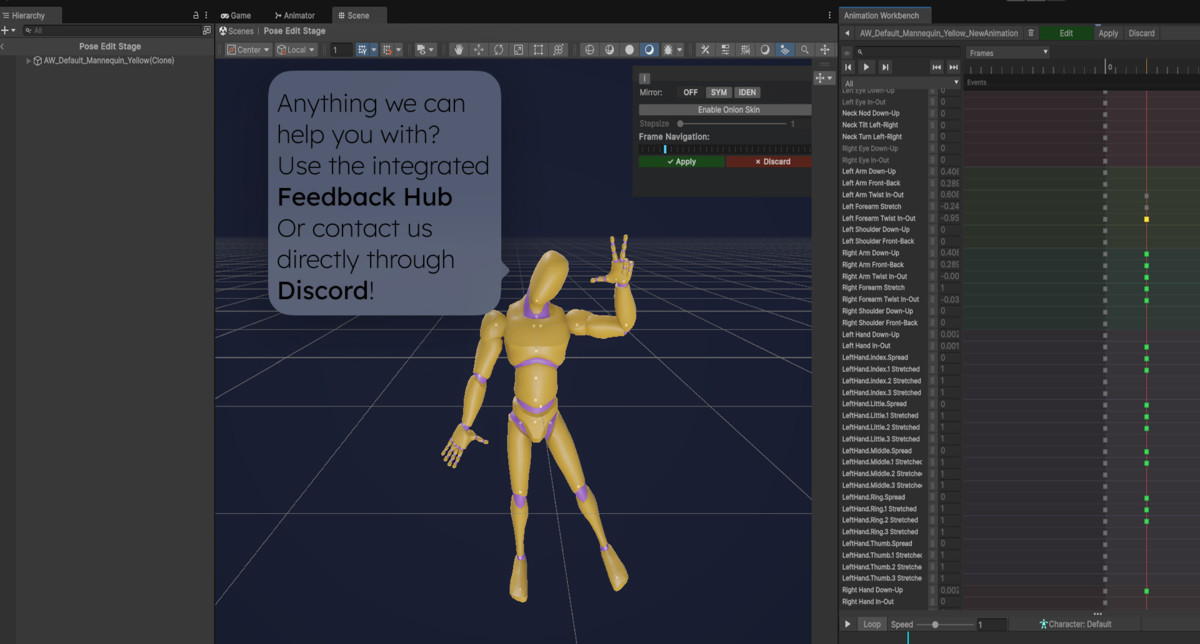Select the Rotate tool in Scene toolbar
The height and width of the screenshot is (644, 1200).
pyautogui.click(x=498, y=49)
